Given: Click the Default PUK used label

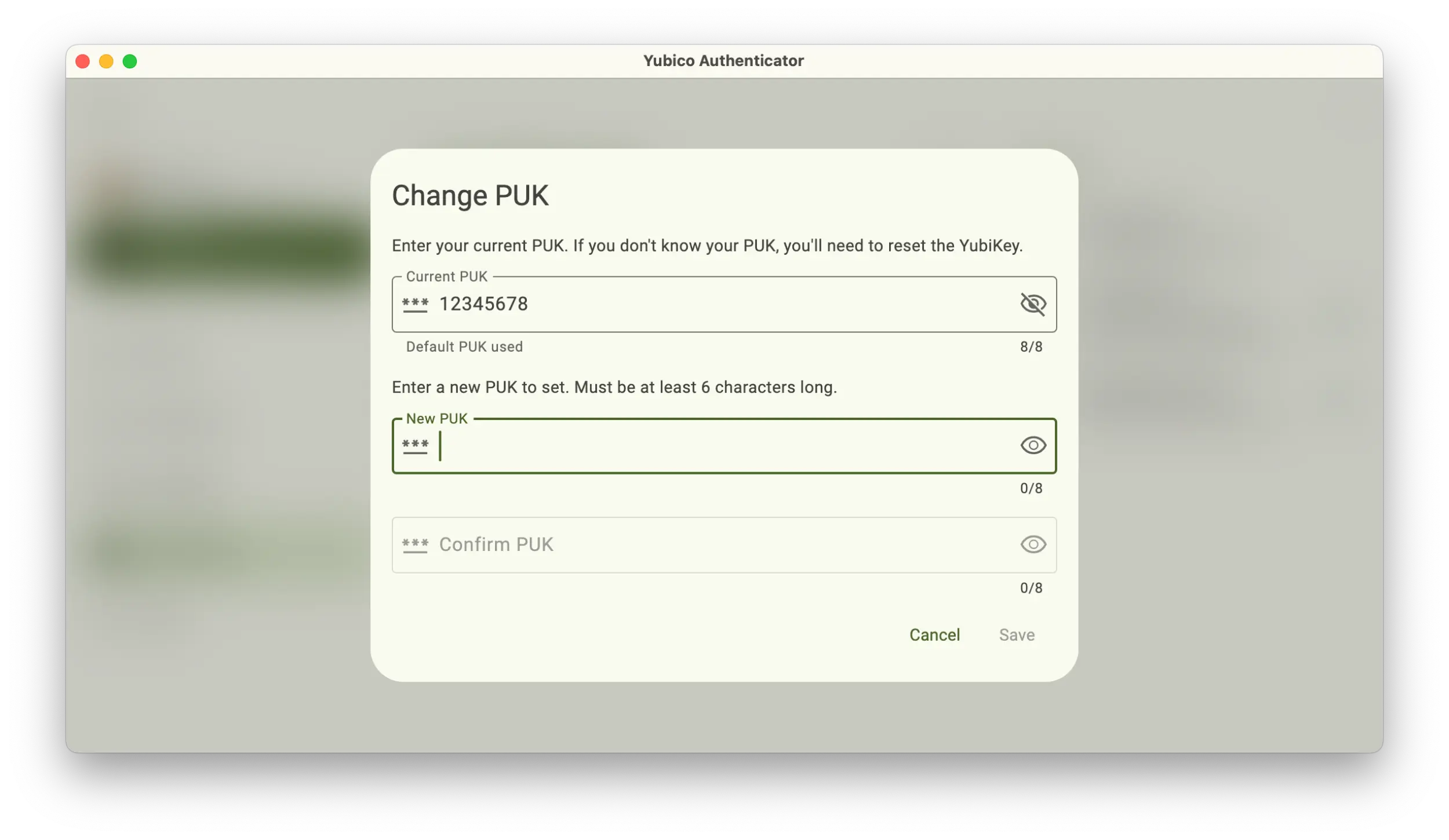Looking at the screenshot, I should (x=464, y=346).
